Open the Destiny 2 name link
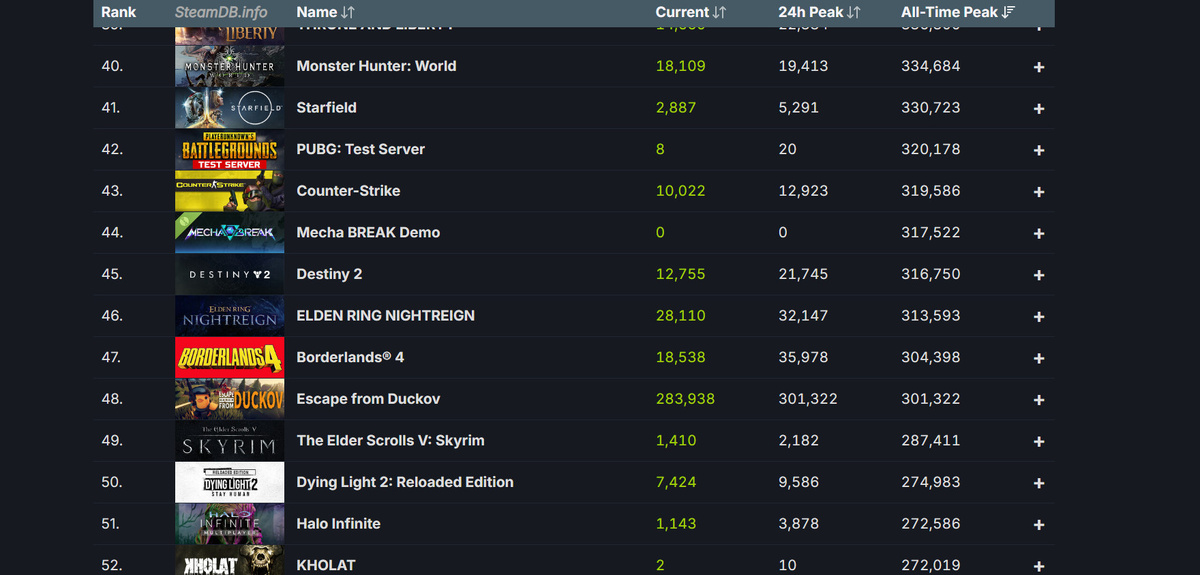Image resolution: width=1200 pixels, height=575 pixels. tap(329, 274)
